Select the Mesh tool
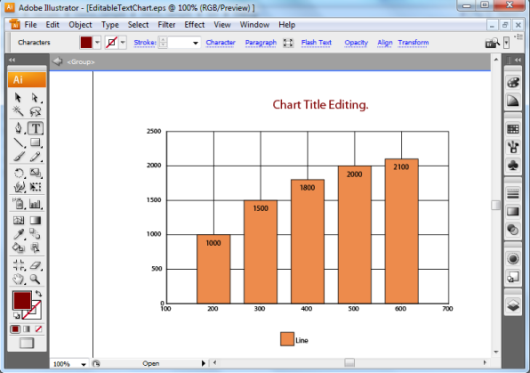The width and height of the screenshot is (530, 373). (19, 220)
